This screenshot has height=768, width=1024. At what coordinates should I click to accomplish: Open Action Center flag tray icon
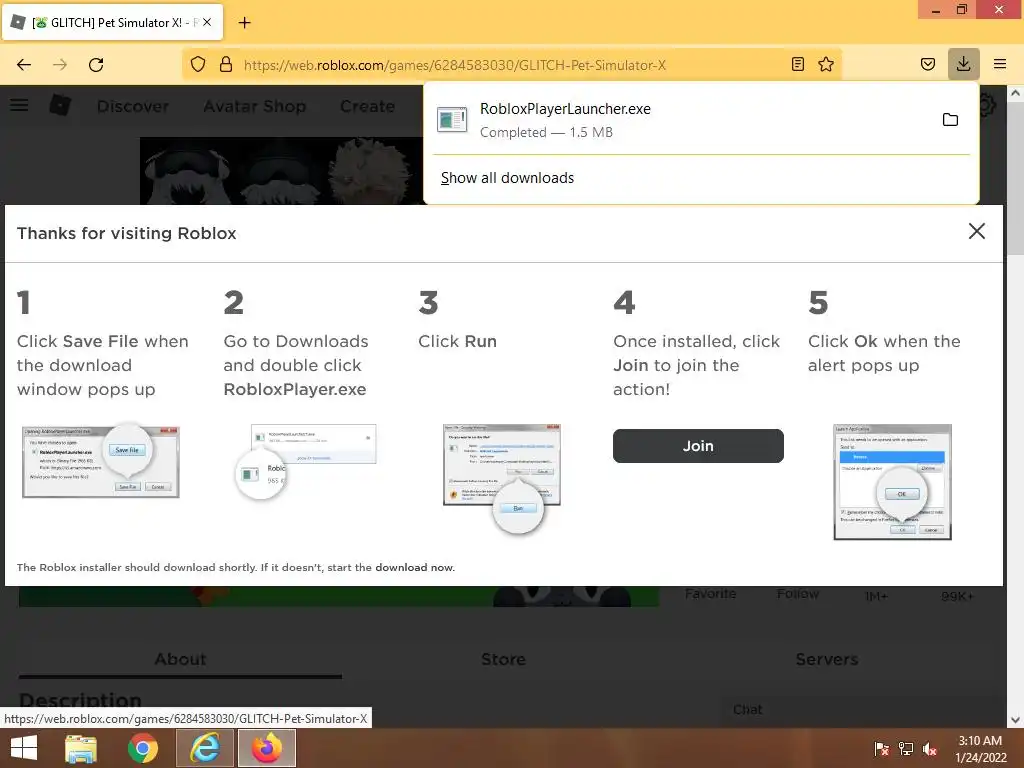pos(881,749)
